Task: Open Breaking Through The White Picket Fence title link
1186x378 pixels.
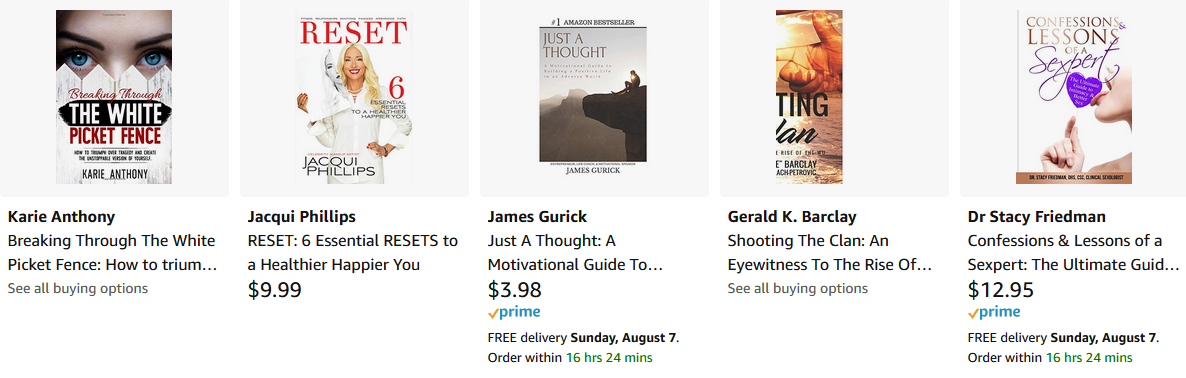Action: point(113,253)
